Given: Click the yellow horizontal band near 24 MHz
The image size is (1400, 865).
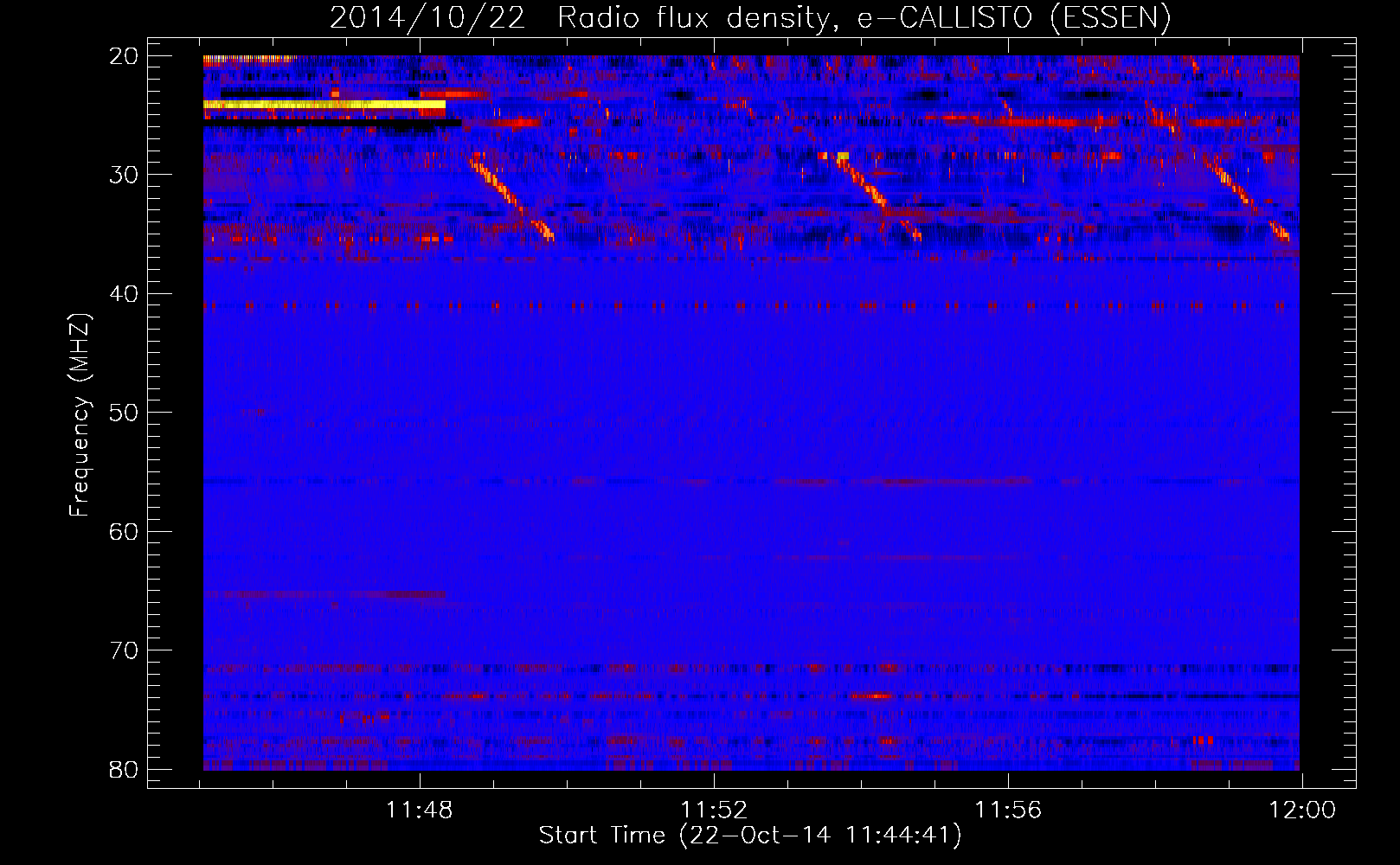Looking at the screenshot, I should pyautogui.click(x=324, y=105).
